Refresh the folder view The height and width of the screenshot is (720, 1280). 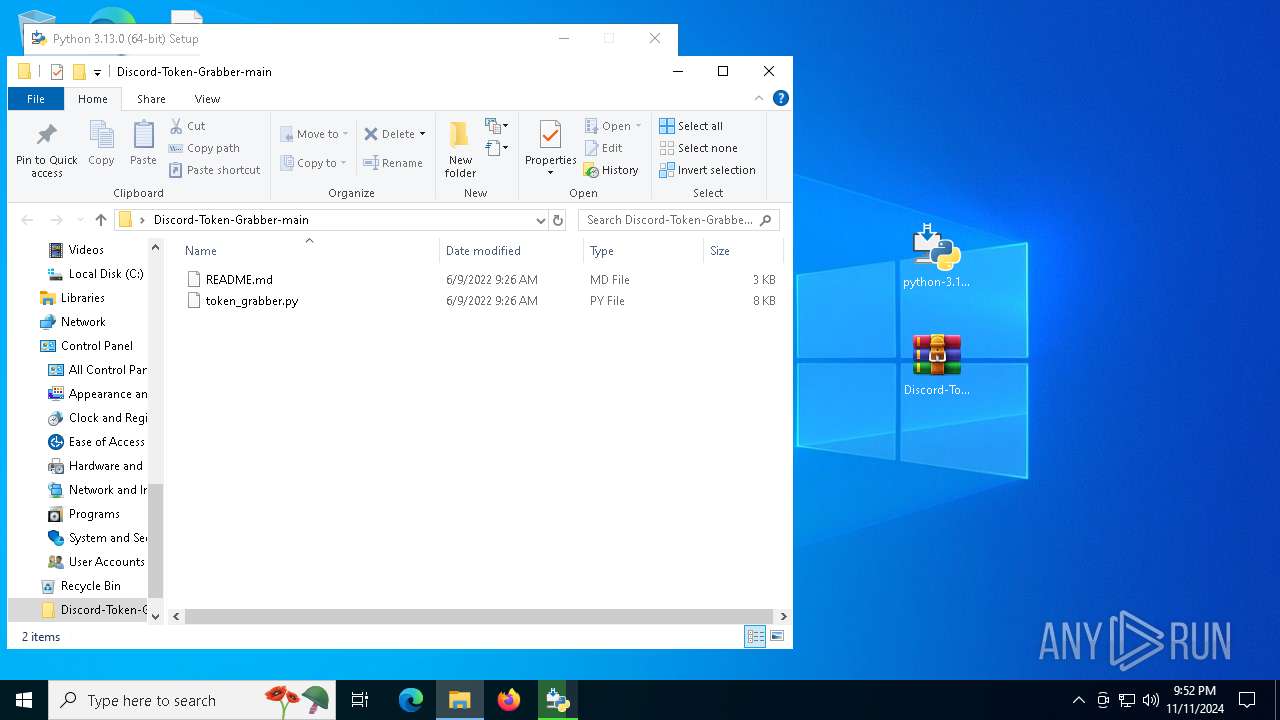558,220
